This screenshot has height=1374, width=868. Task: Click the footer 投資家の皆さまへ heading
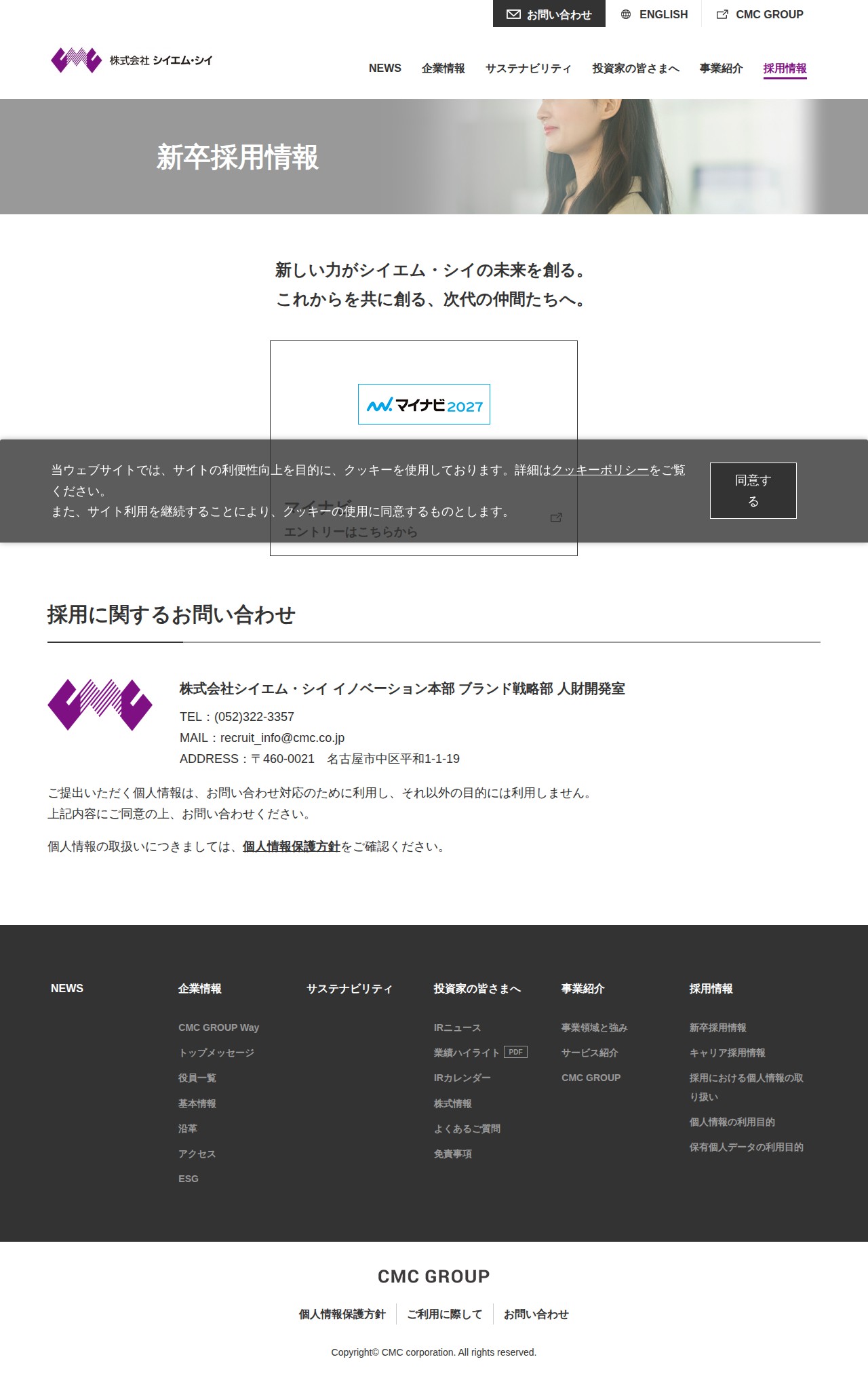(x=477, y=988)
